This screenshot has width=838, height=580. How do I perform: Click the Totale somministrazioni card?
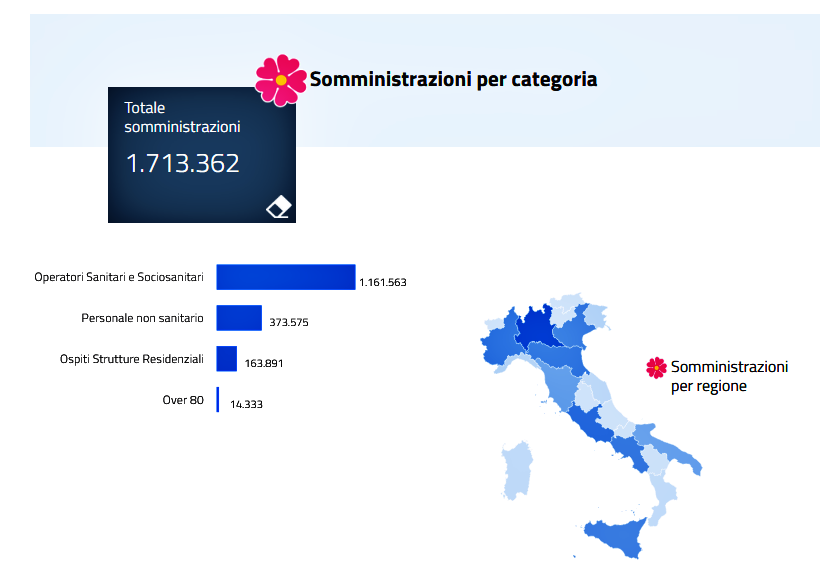[x=201, y=154]
